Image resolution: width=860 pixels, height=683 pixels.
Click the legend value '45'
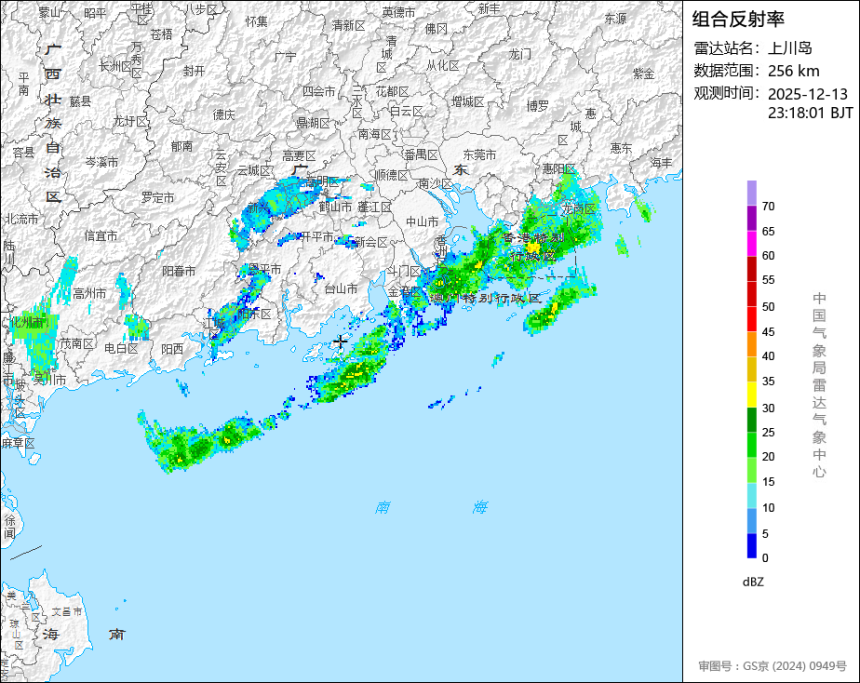pos(768,332)
